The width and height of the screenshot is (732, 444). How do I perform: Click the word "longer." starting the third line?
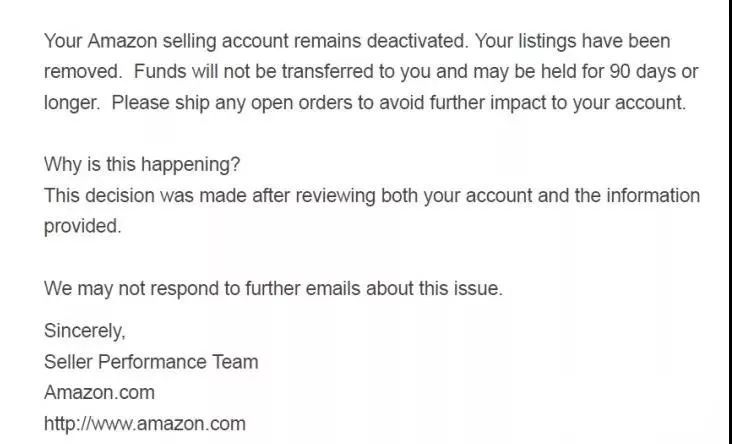(72, 103)
